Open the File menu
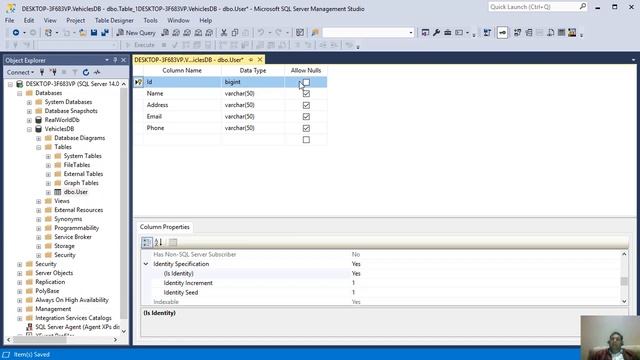Screen dimensions: 640x360 pos(9,20)
